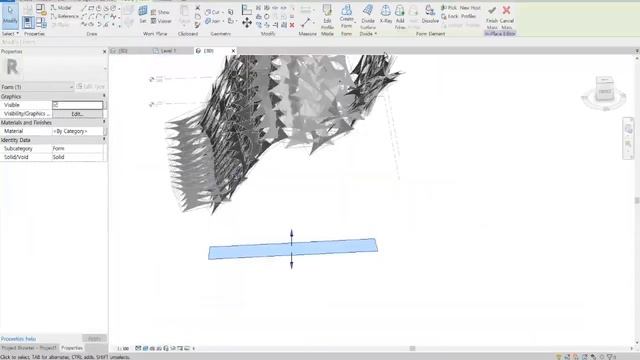Activate the Modify selection tool
This screenshot has height=360, width=640.
click(10, 16)
